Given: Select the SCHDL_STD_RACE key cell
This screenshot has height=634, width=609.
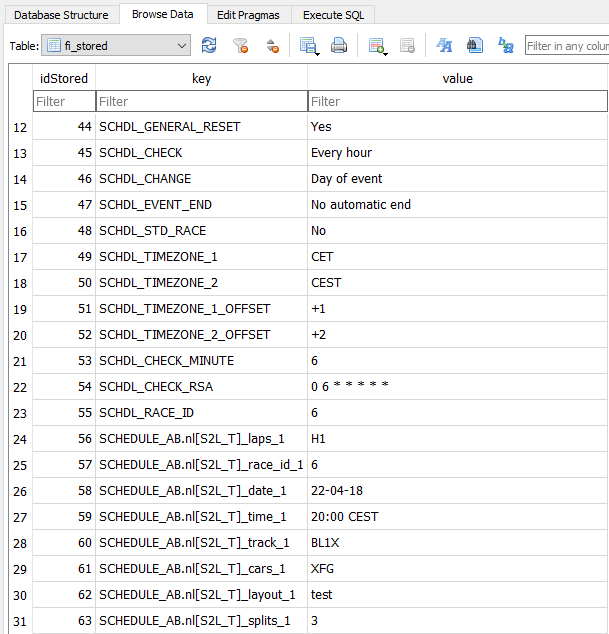Looking at the screenshot, I should 201,231.
